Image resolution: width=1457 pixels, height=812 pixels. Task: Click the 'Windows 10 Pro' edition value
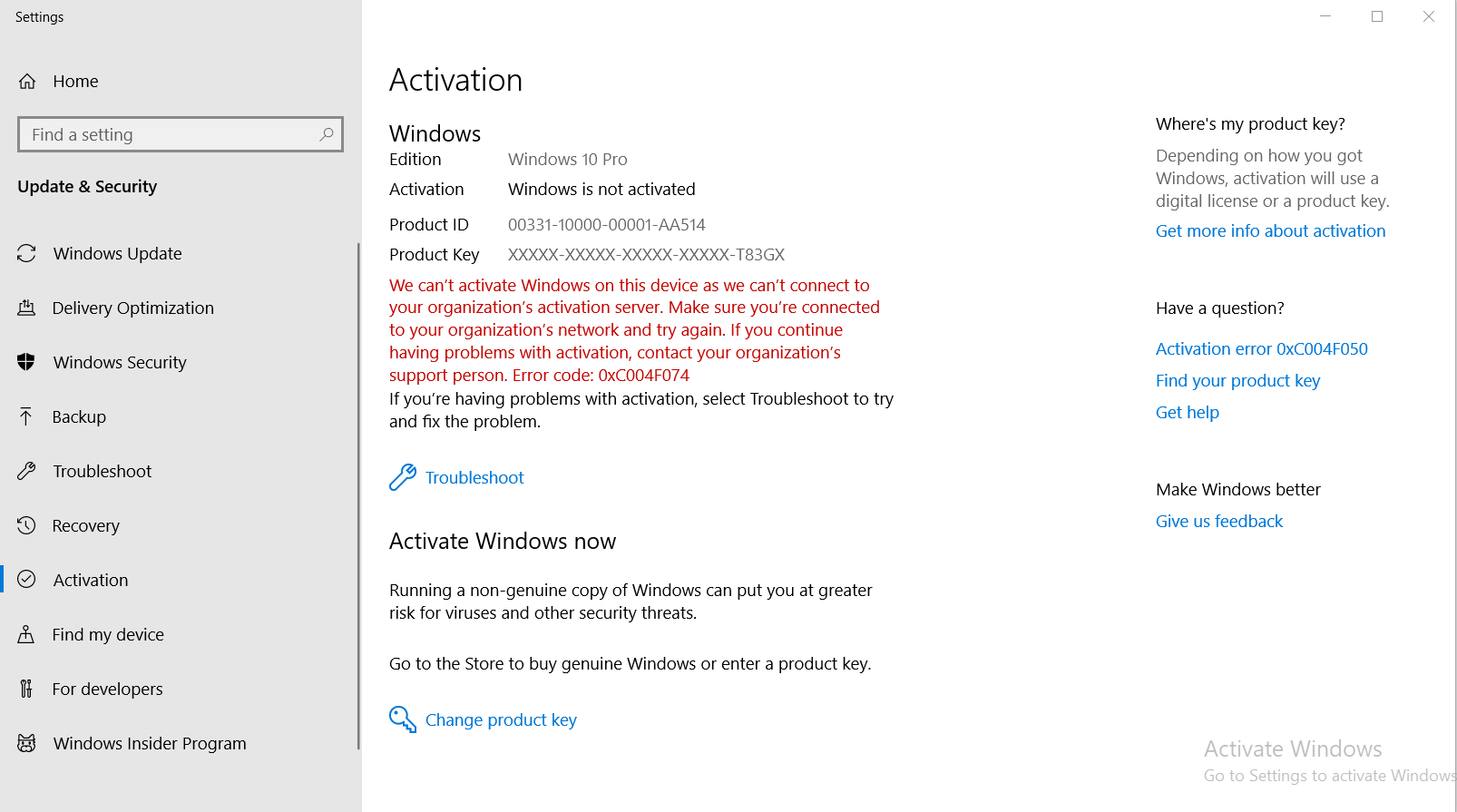[567, 159]
